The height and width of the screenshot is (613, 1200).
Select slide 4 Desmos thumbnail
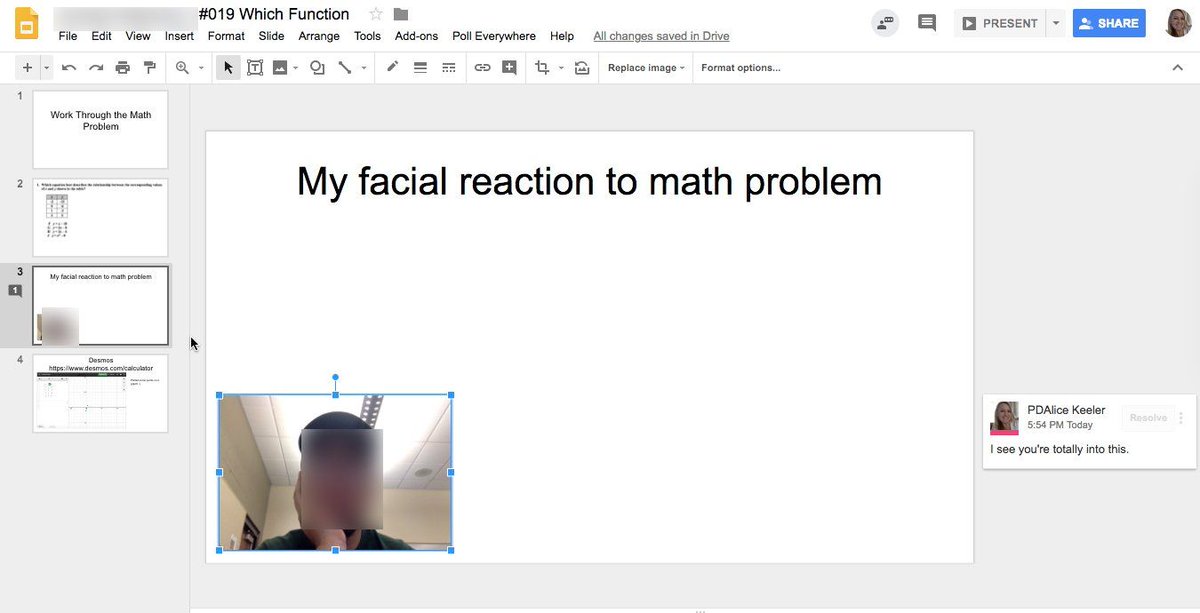[x=100, y=393]
